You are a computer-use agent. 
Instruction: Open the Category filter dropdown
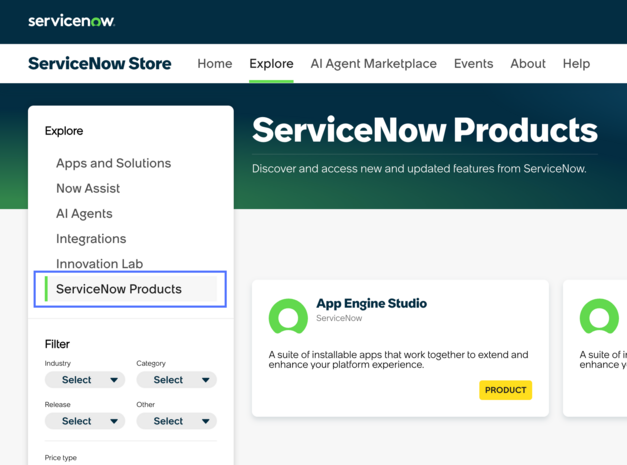[x=176, y=380]
